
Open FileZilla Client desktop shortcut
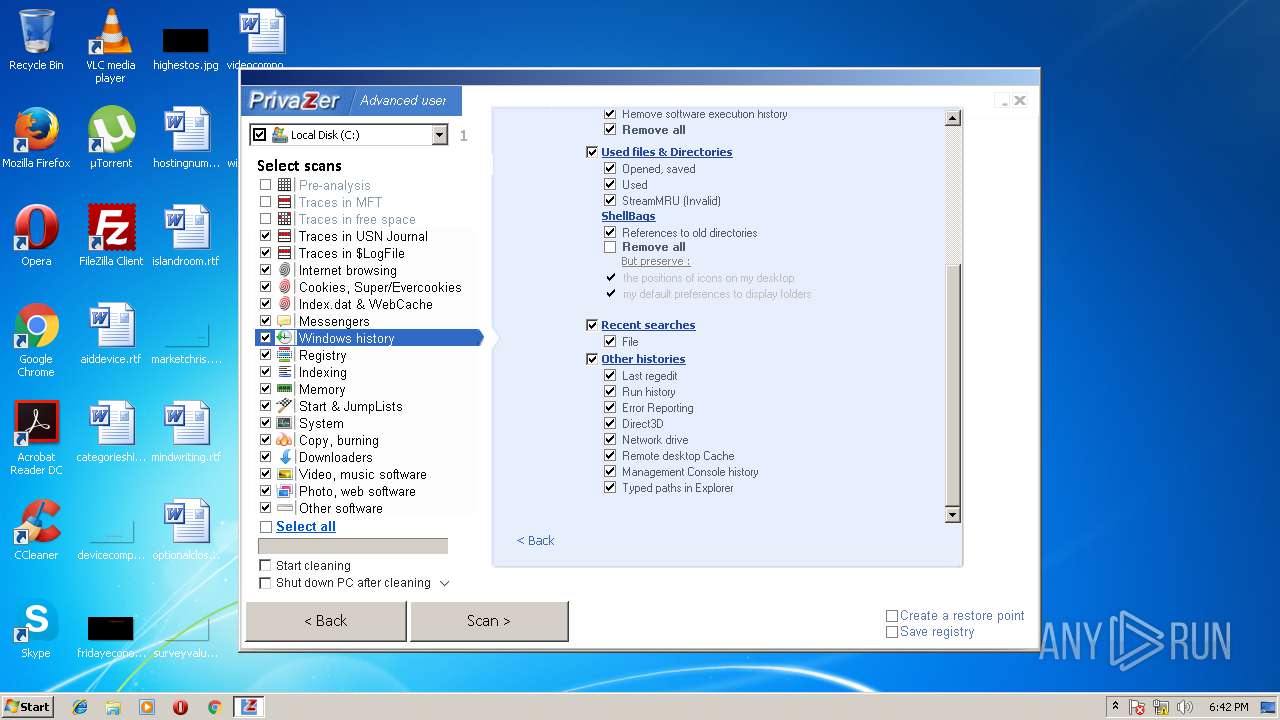click(111, 235)
